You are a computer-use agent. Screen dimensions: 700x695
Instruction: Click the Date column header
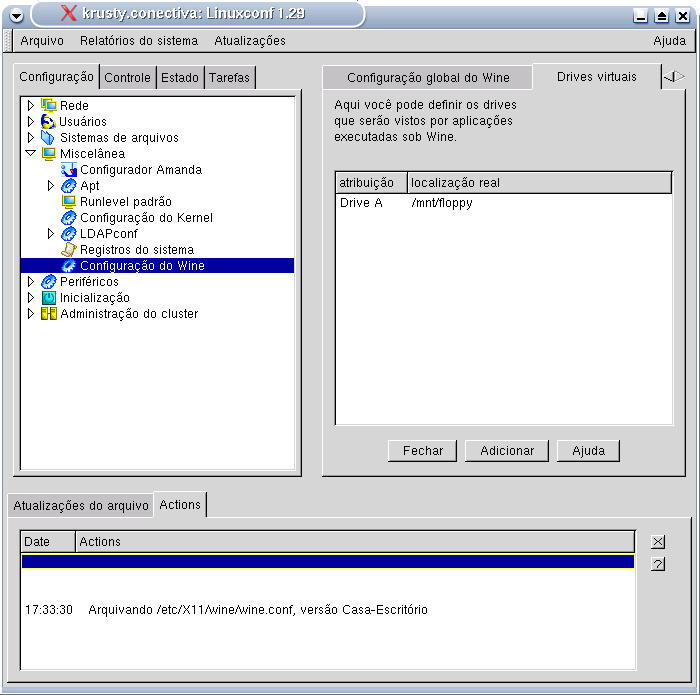(48, 541)
